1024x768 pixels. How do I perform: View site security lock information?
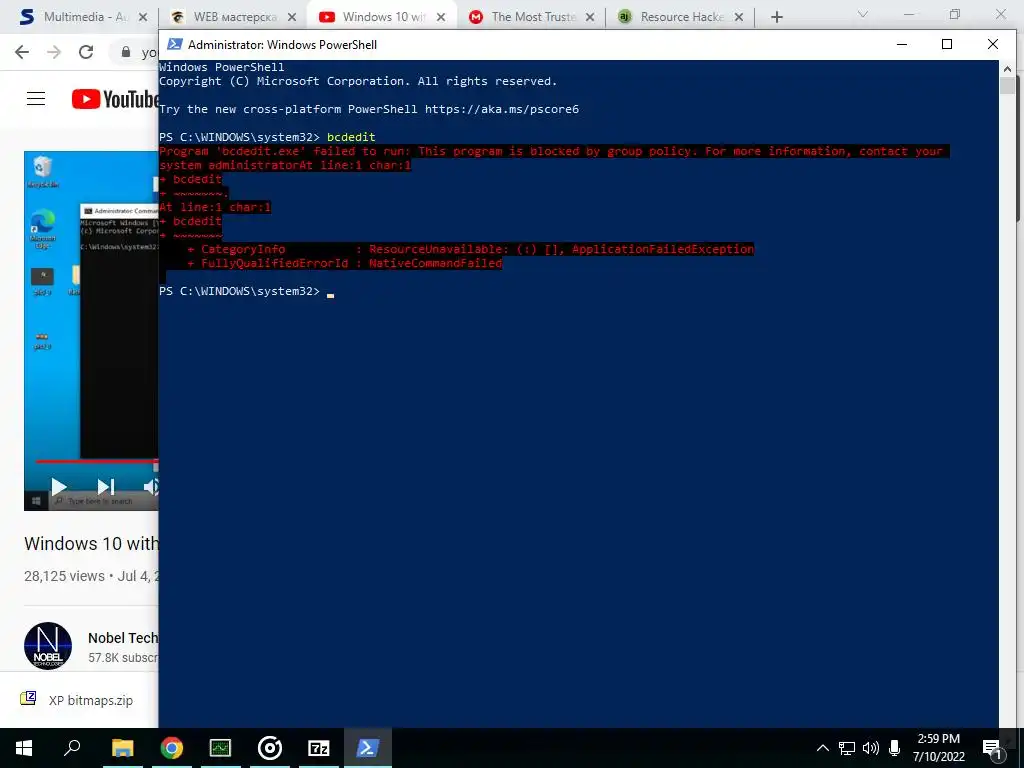click(126, 52)
